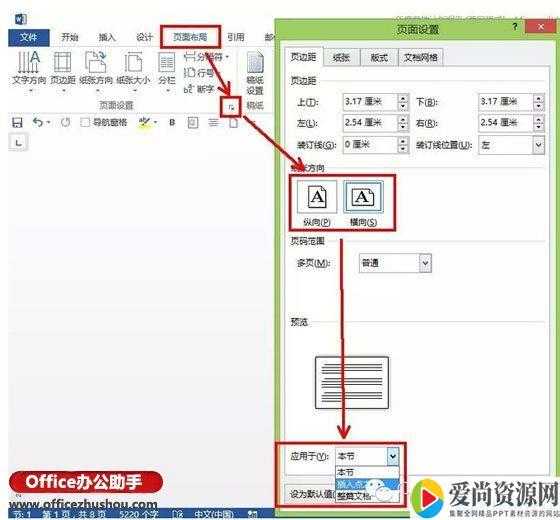Select the 文档网格 tab in dialog
560x520 pixels.
coord(421,58)
